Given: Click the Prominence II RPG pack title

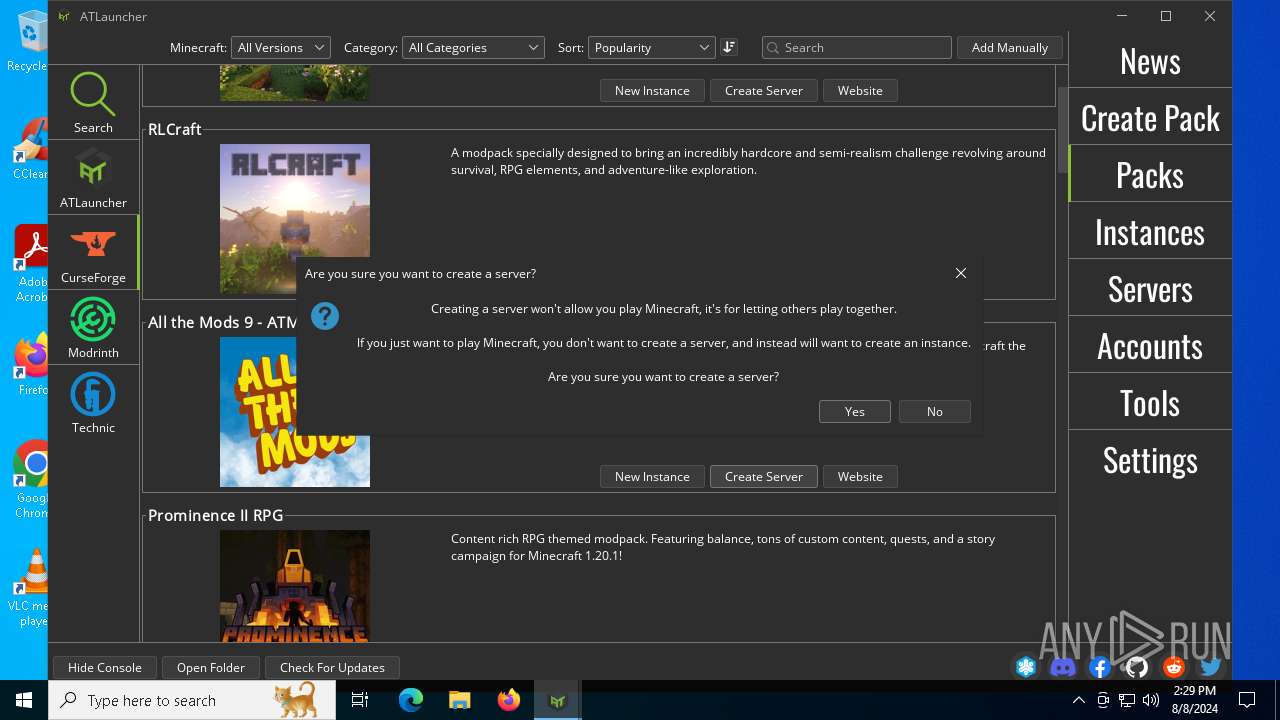Looking at the screenshot, I should click(216, 515).
